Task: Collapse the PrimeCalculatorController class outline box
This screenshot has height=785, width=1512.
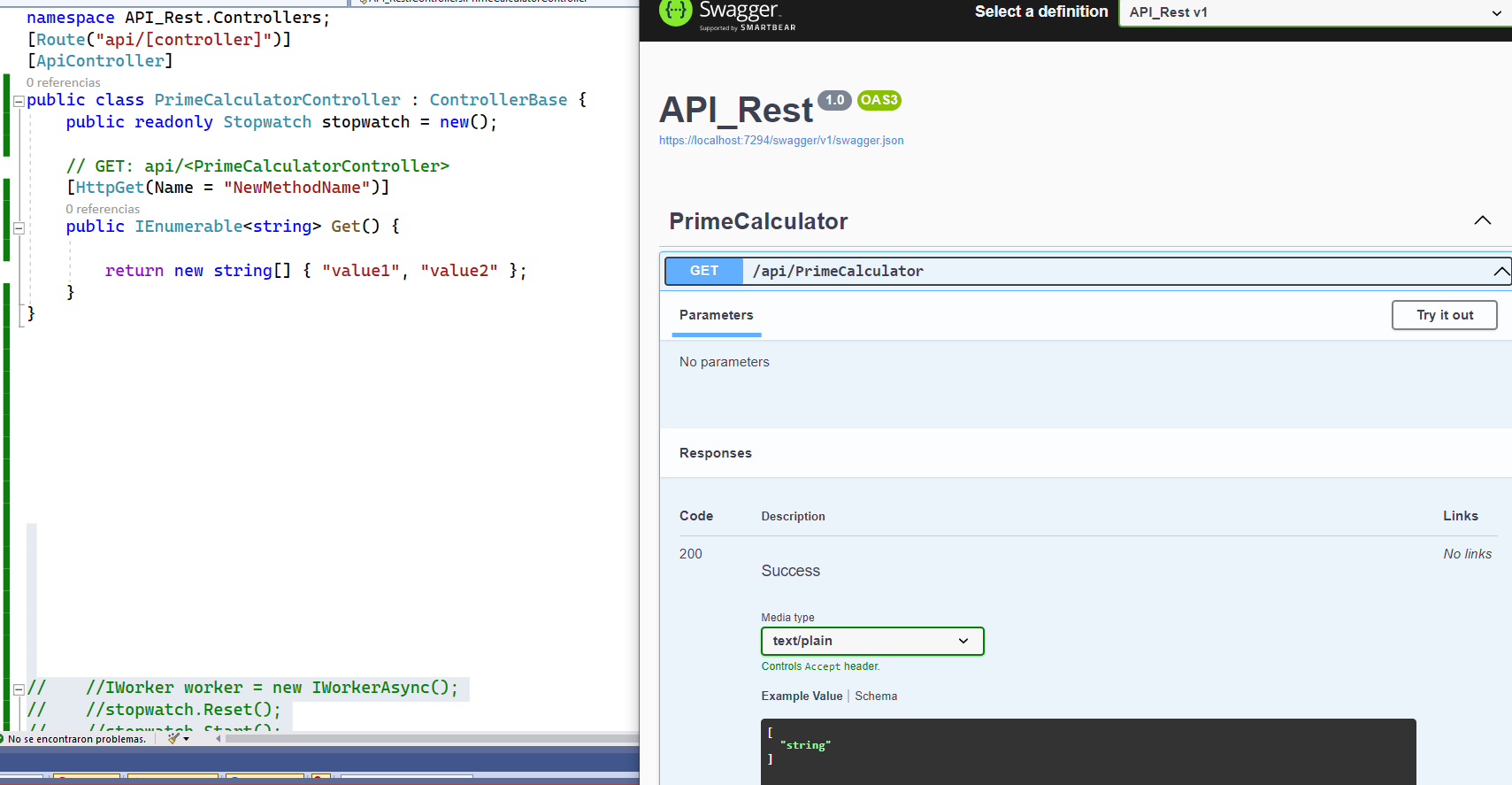Action: pyautogui.click(x=19, y=101)
